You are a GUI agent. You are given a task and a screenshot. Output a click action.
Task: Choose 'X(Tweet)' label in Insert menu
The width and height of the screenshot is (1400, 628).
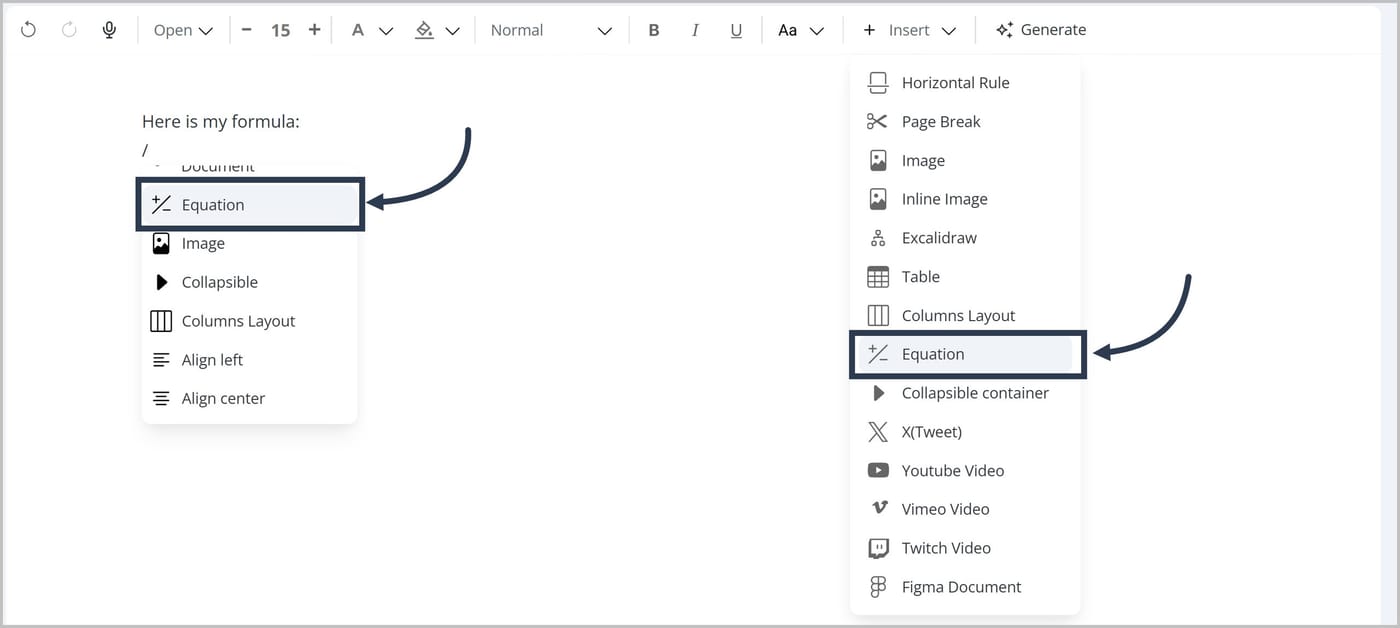coord(932,432)
